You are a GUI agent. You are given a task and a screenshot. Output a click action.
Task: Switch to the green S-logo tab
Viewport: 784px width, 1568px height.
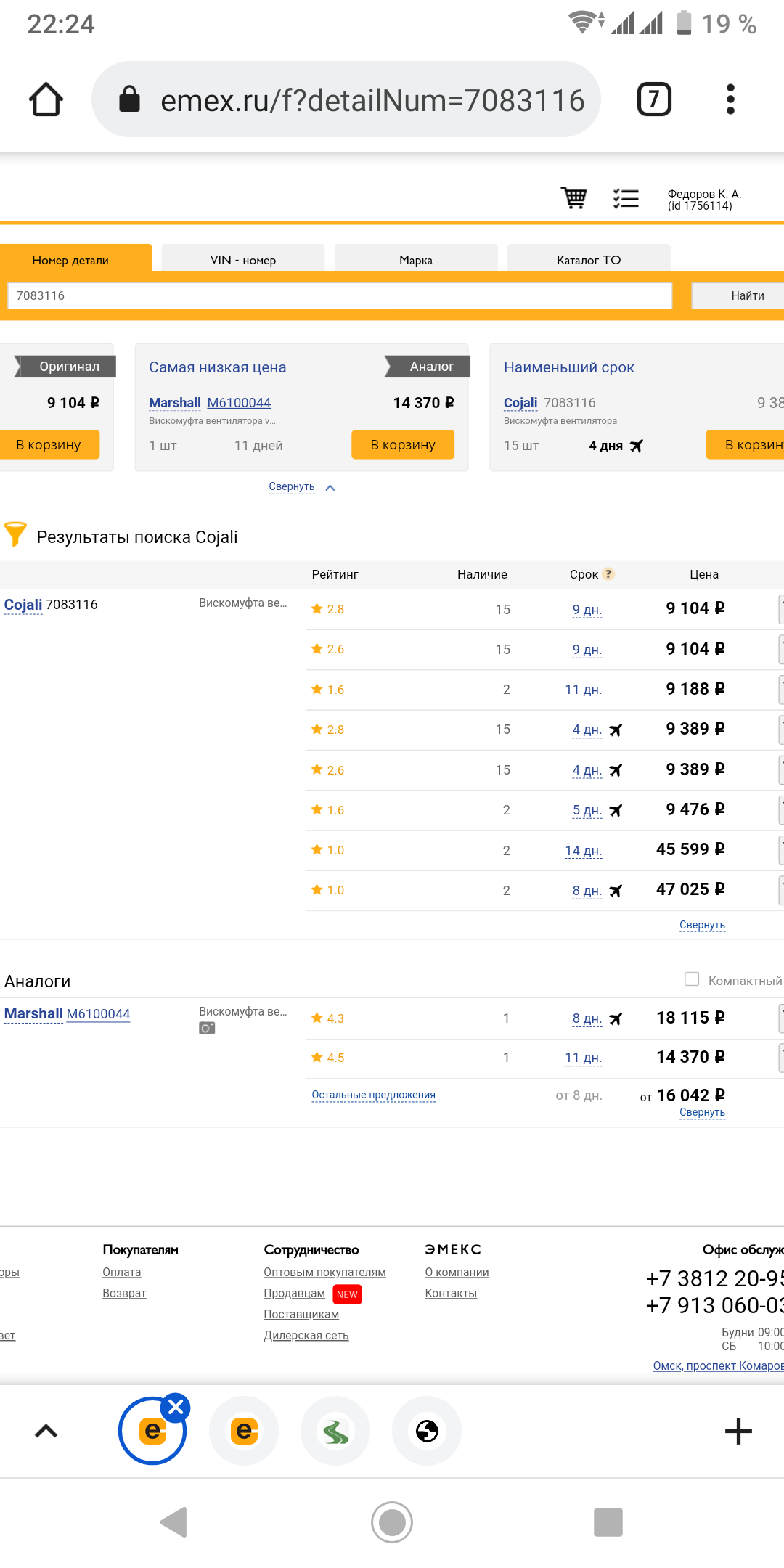coord(335,1432)
